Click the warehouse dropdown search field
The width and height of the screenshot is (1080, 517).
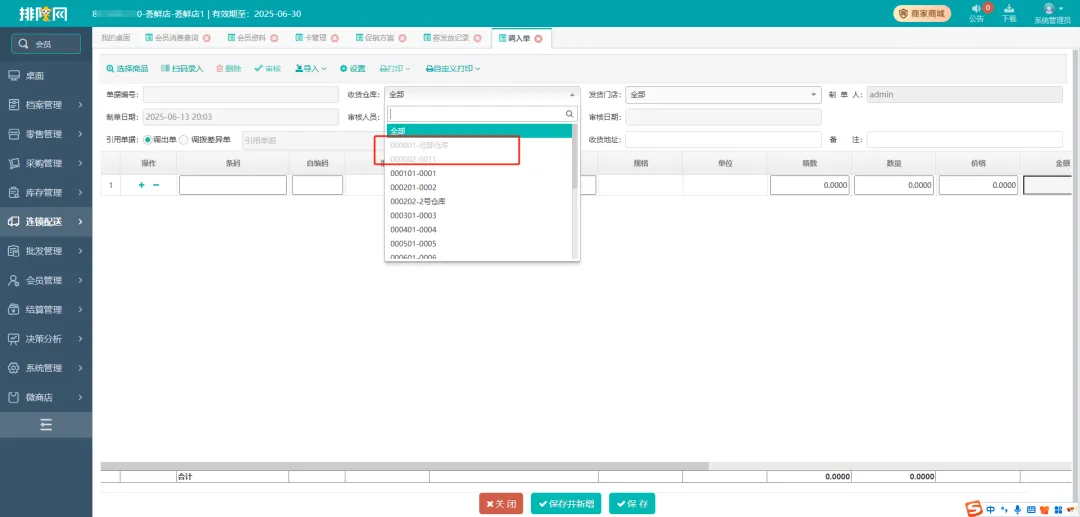pos(476,114)
